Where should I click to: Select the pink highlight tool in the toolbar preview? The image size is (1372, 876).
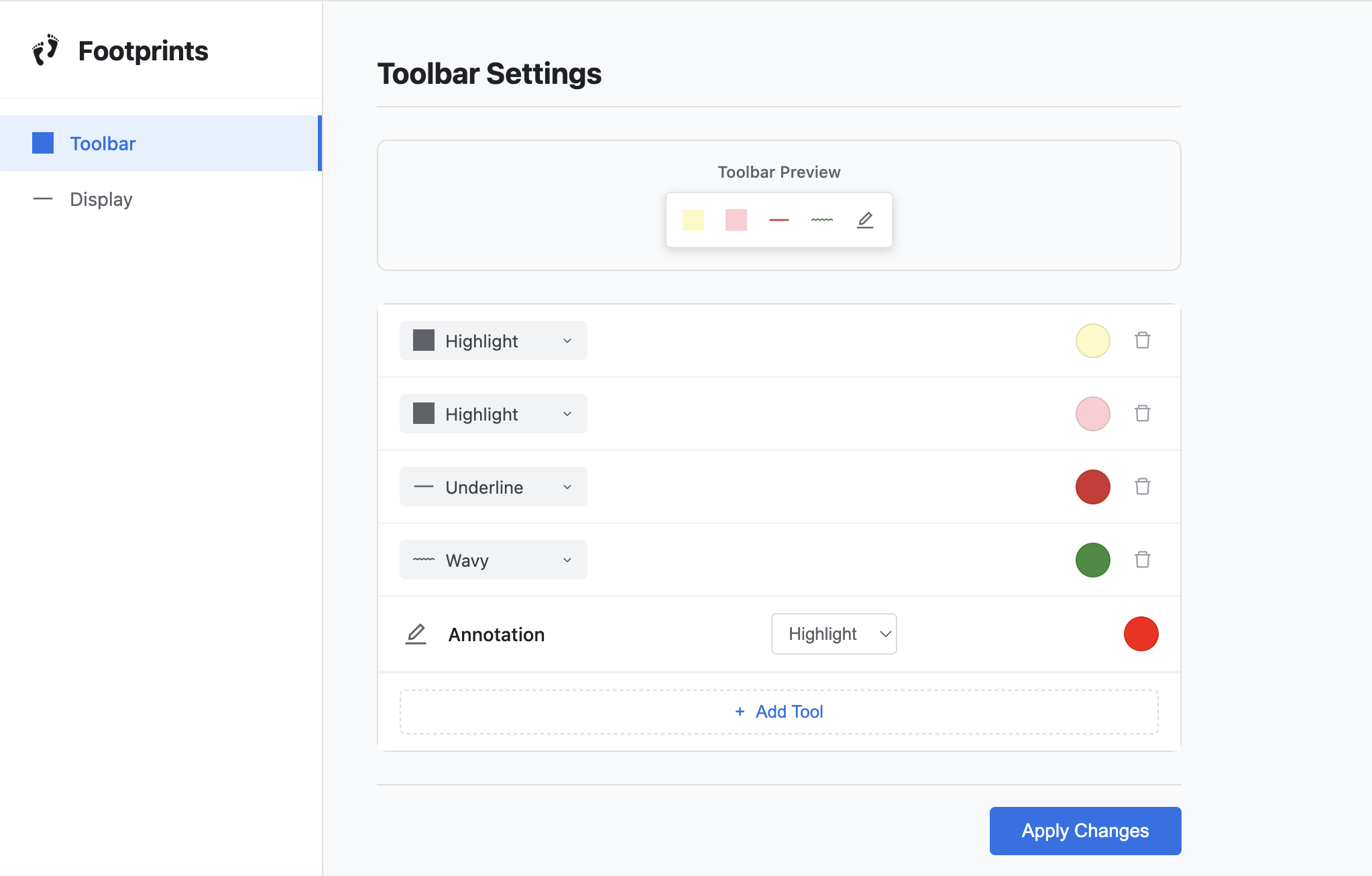point(736,219)
